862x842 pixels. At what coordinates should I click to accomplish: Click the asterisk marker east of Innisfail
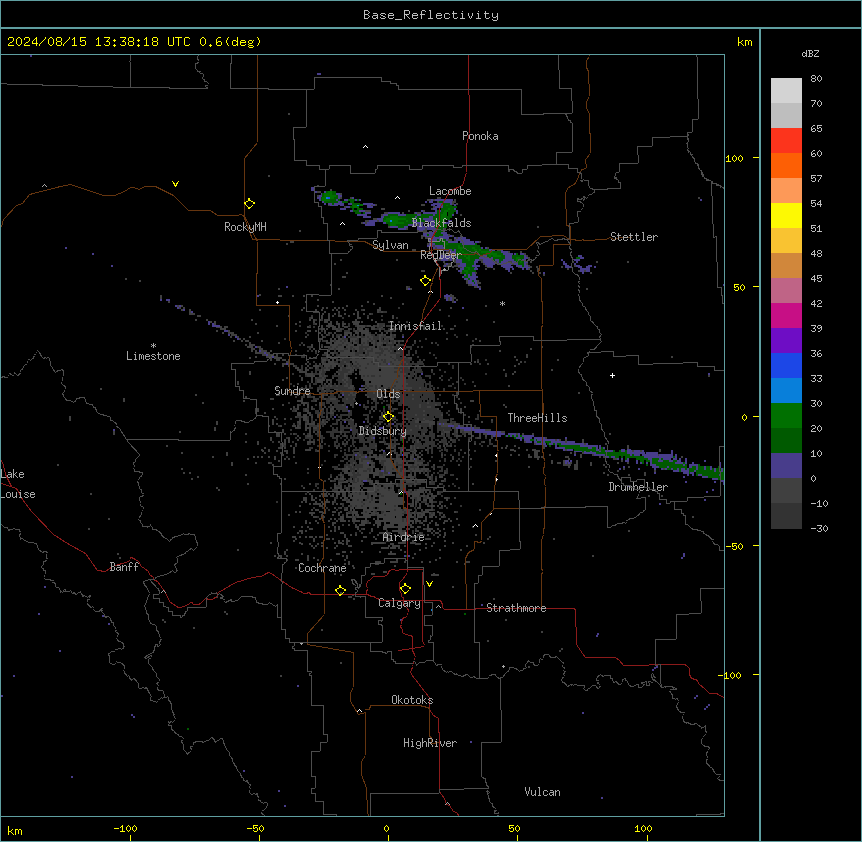coord(502,303)
